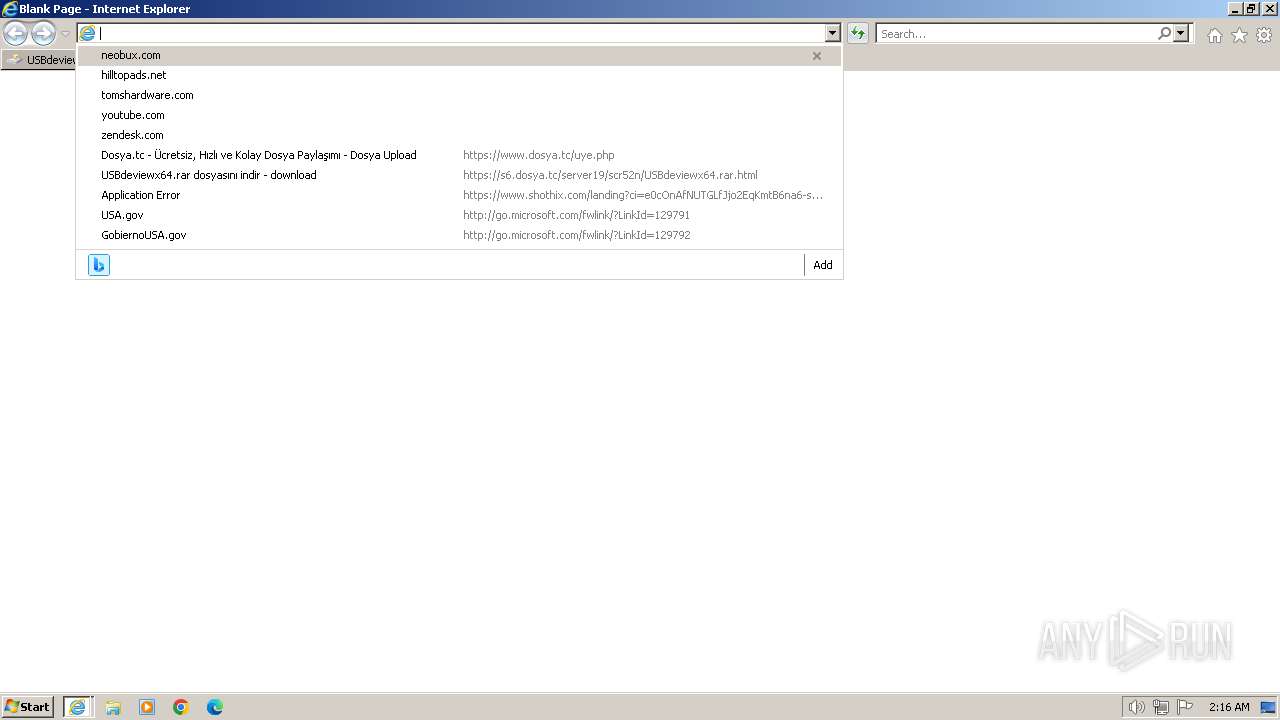Open the GobiernoUSA.gov favorites entry
This screenshot has width=1280, height=720.
pyautogui.click(x=459, y=235)
